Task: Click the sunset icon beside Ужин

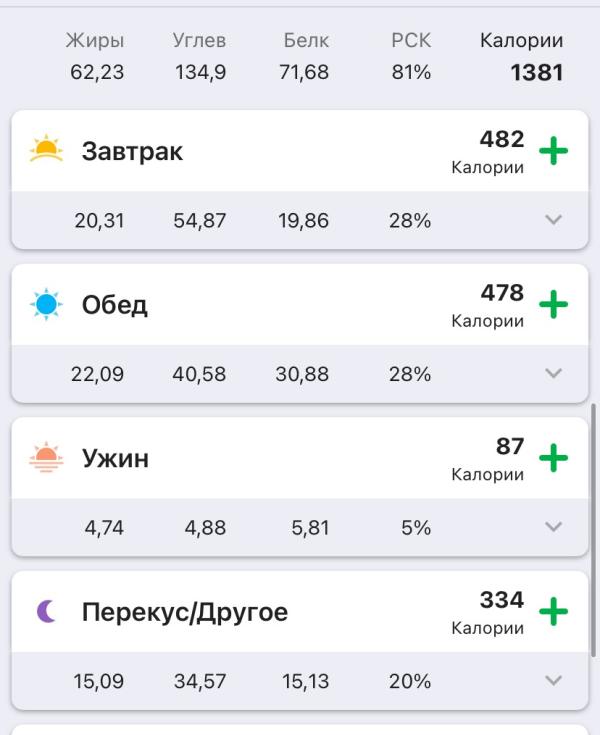Action: tap(46, 458)
